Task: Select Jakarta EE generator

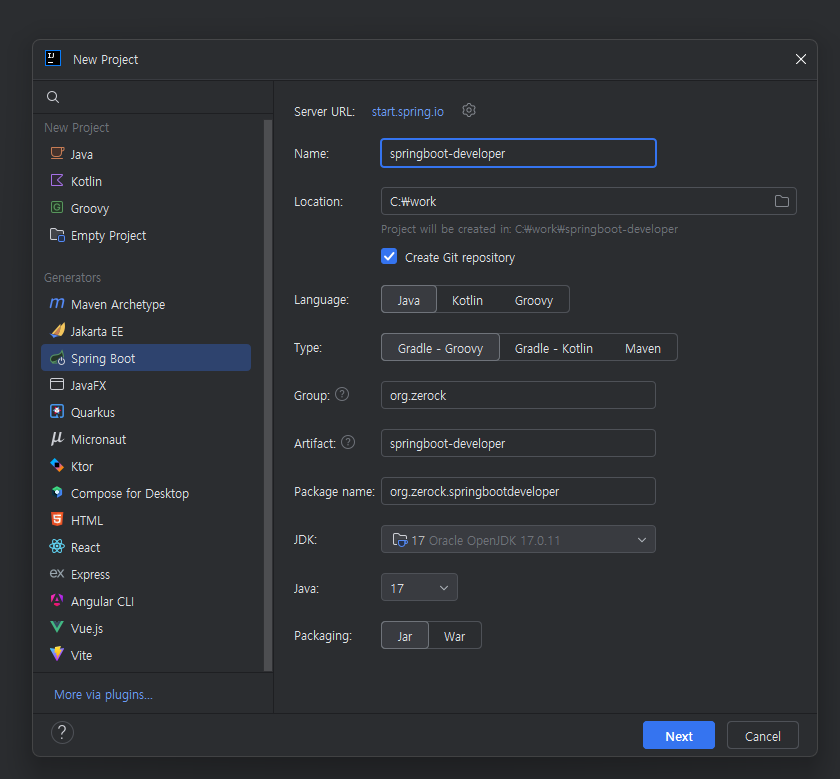Action: (146, 331)
